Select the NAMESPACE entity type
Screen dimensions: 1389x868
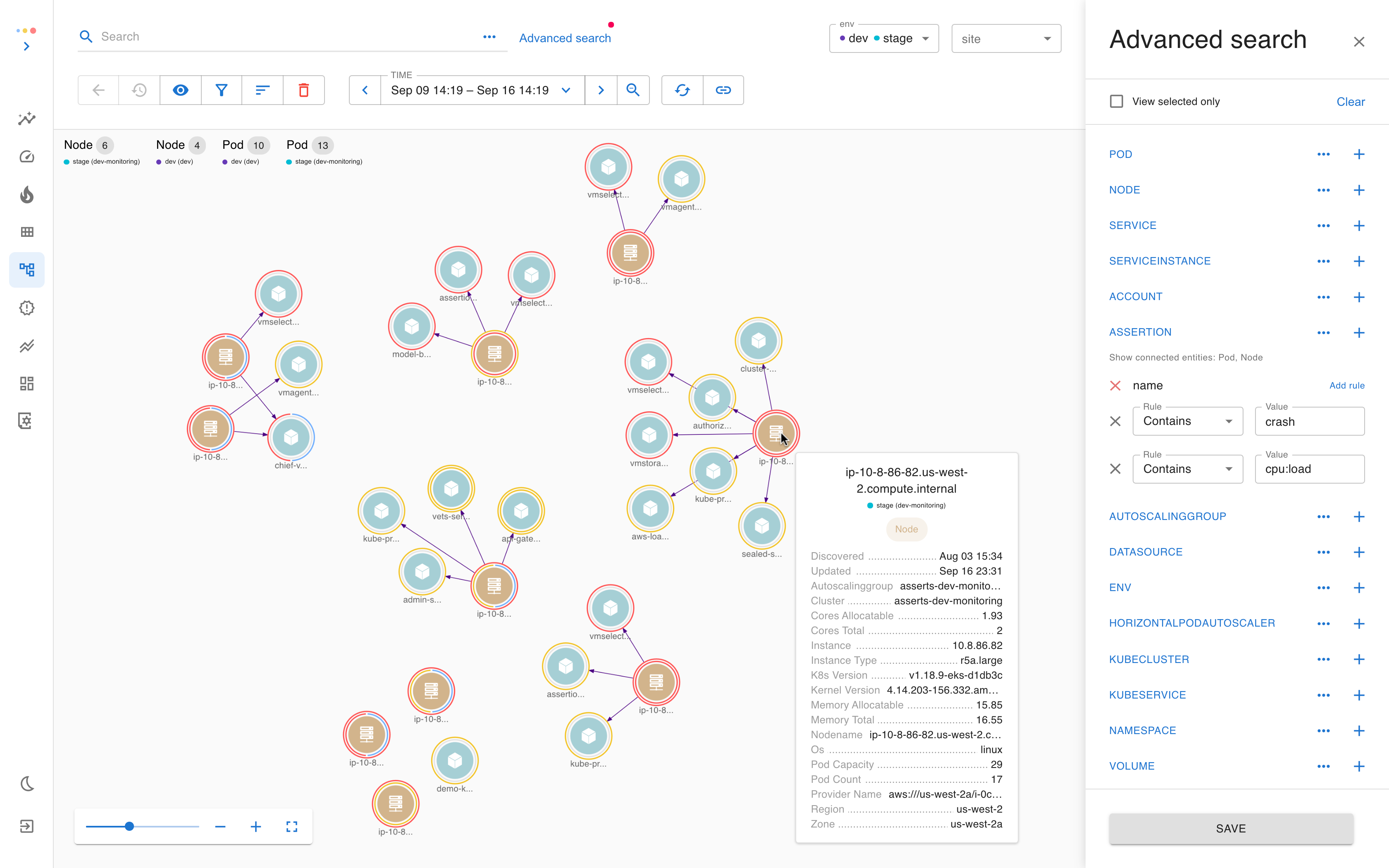coord(1142,731)
